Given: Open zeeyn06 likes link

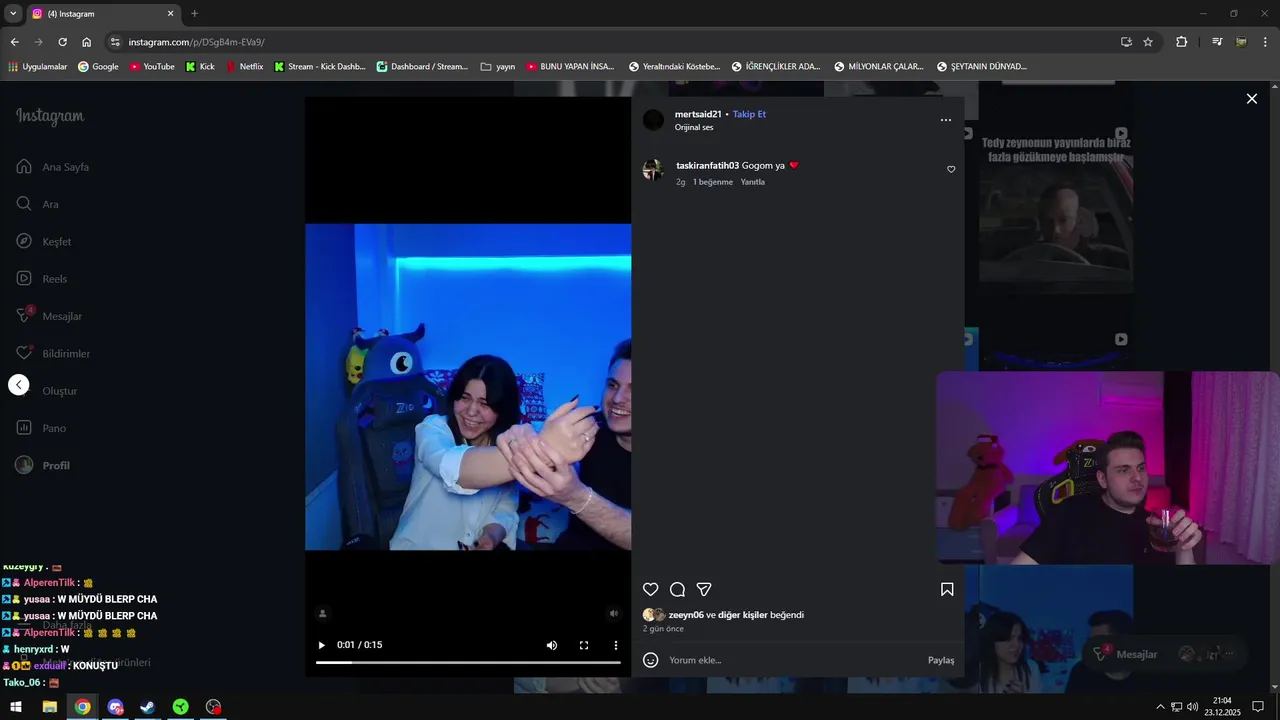Looking at the screenshot, I should click(x=686, y=615).
